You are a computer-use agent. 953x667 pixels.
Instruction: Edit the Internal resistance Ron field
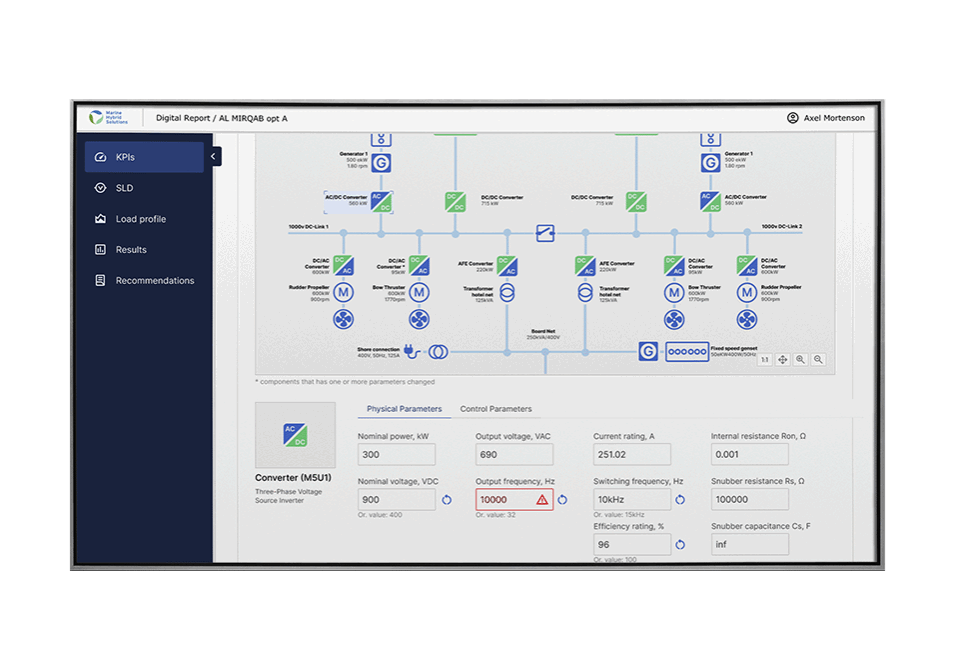click(750, 454)
